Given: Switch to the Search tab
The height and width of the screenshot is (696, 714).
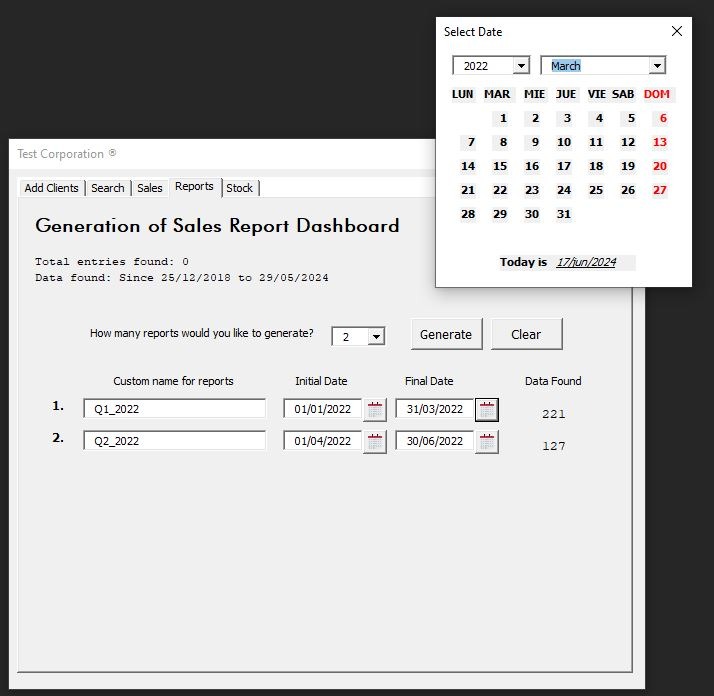Looking at the screenshot, I should 108,188.
